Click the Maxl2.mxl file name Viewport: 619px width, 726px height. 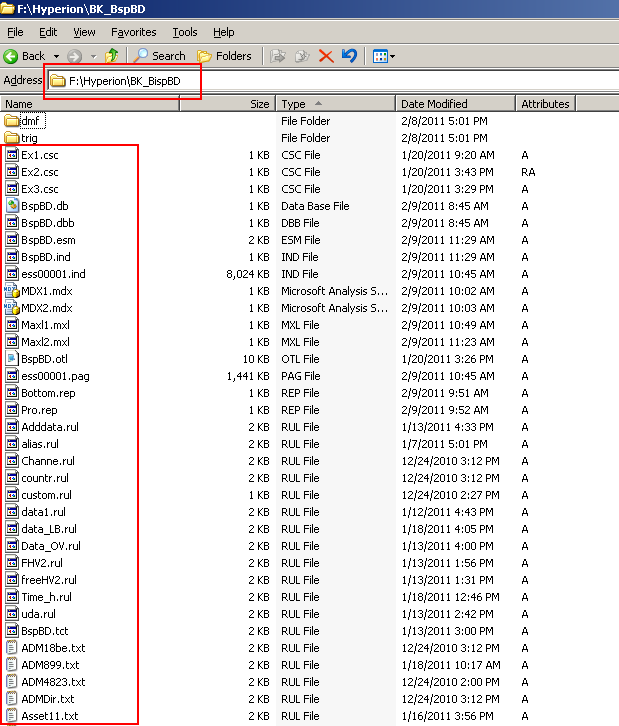[x=45, y=342]
